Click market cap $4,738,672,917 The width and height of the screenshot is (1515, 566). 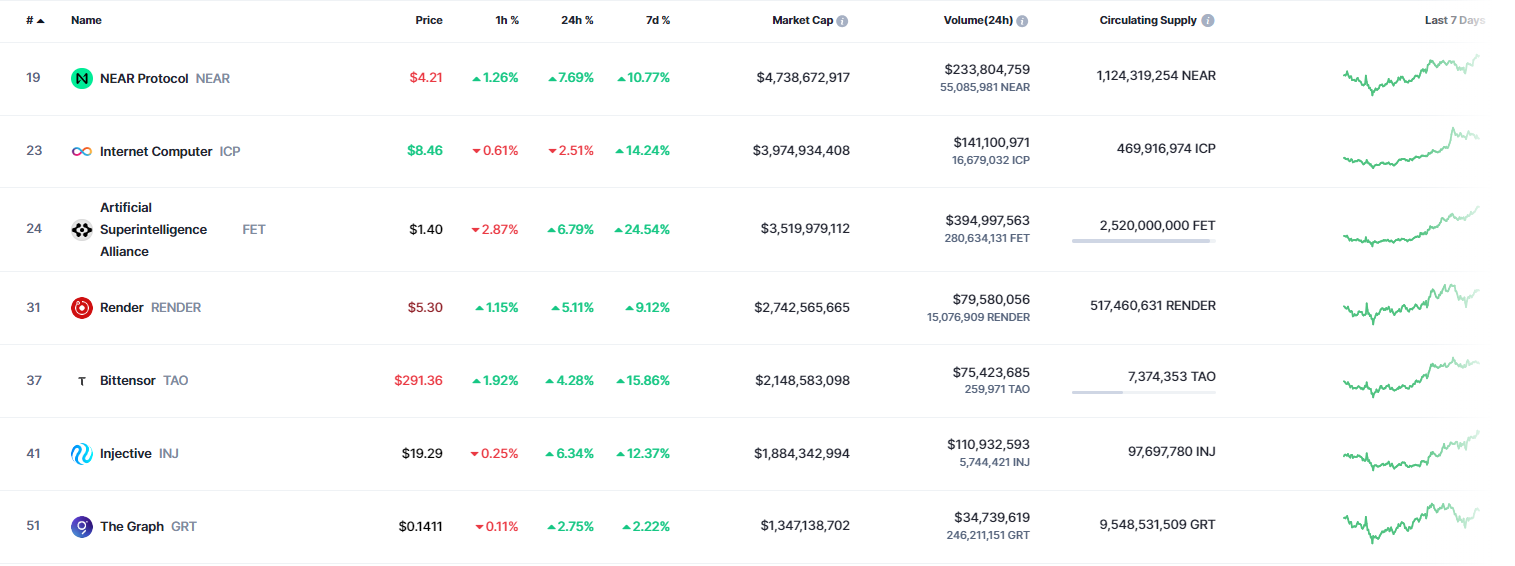point(803,77)
